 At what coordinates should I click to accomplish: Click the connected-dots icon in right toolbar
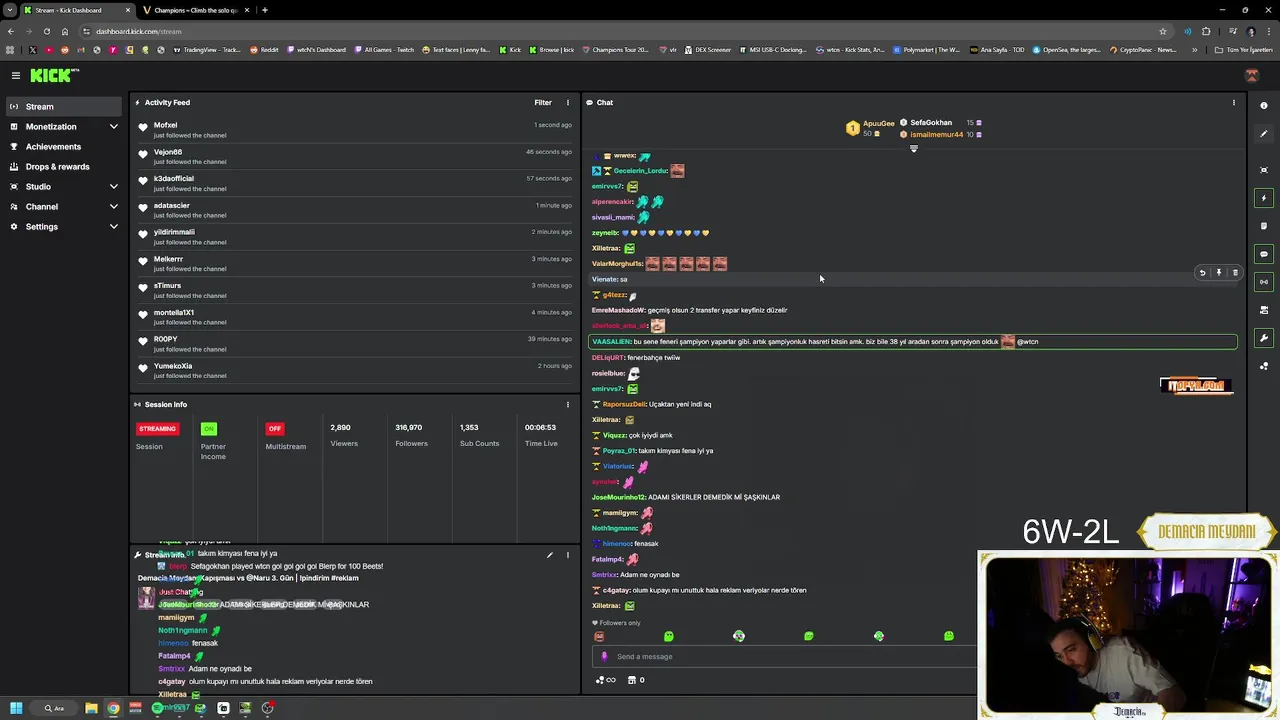pyautogui.click(x=1264, y=366)
